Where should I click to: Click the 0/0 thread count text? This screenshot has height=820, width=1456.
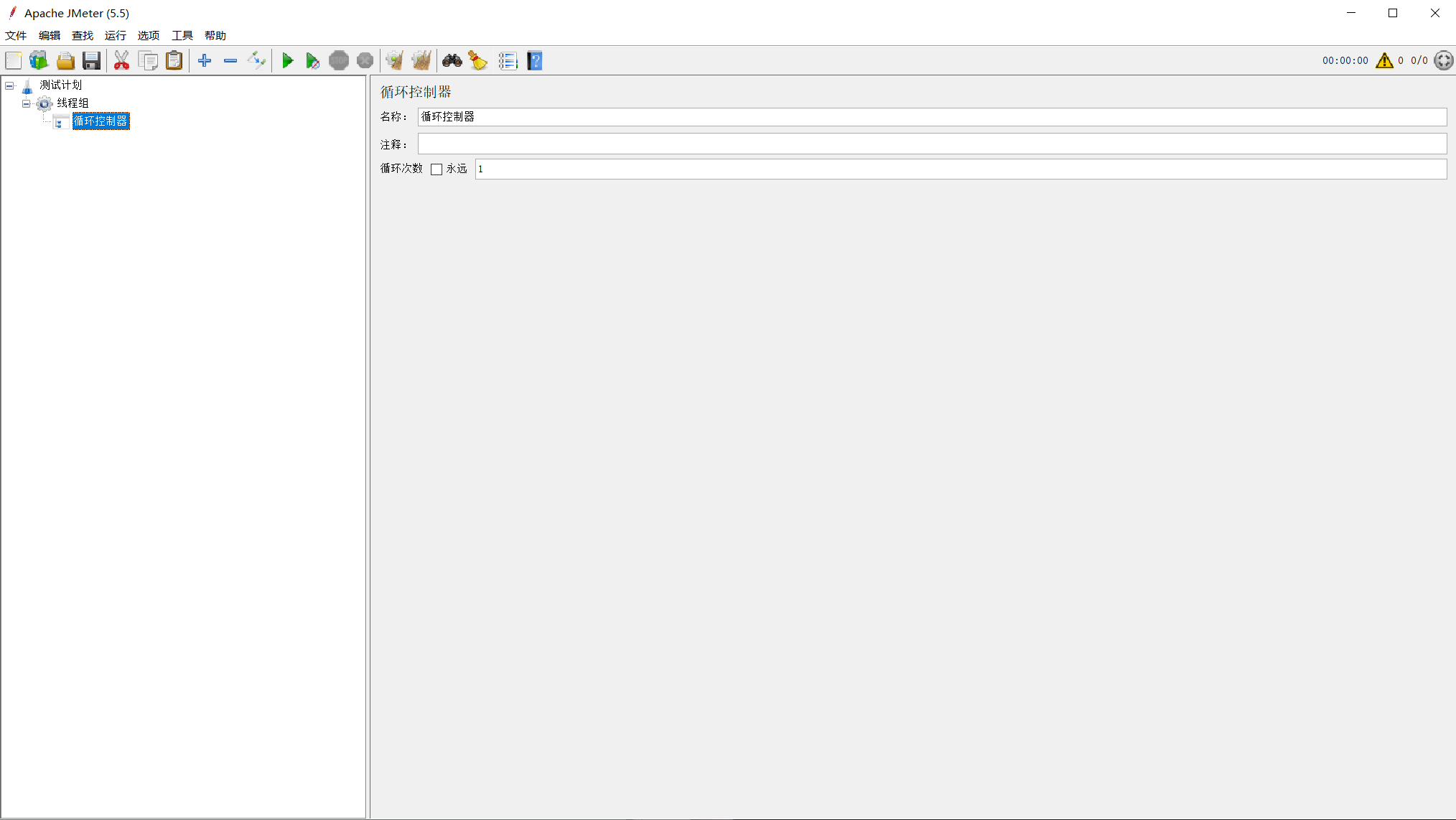pyautogui.click(x=1419, y=61)
